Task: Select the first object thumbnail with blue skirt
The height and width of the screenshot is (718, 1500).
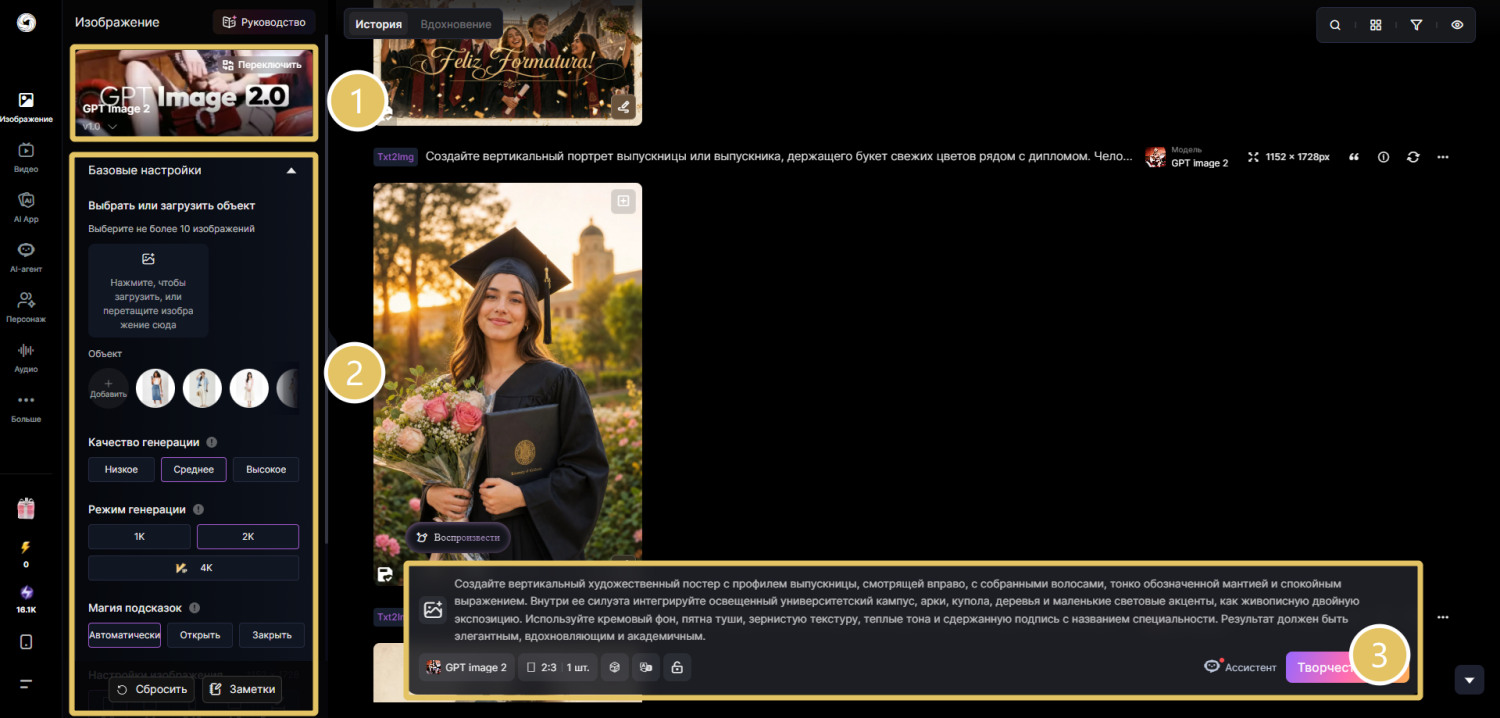Action: [x=155, y=388]
